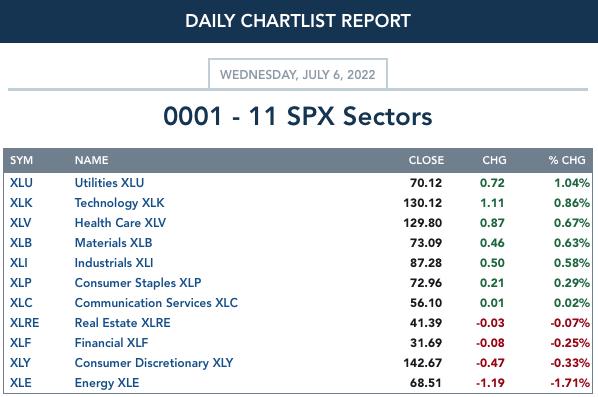Sort by the SYM column header
Viewport: 598px width, 397px height.
(21, 160)
